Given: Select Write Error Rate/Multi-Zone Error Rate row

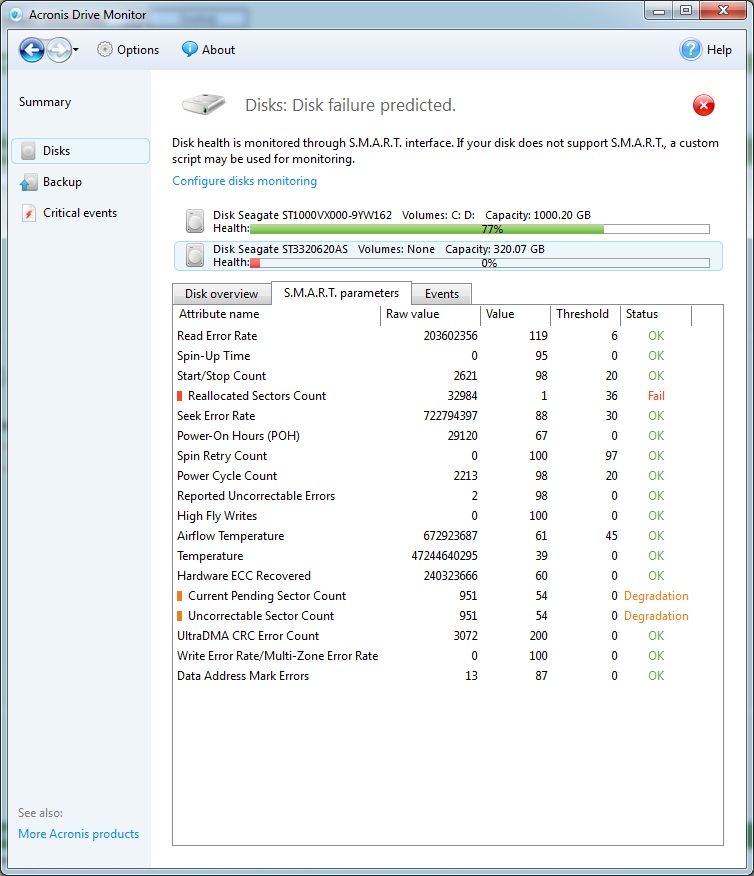Looking at the screenshot, I should point(433,656).
